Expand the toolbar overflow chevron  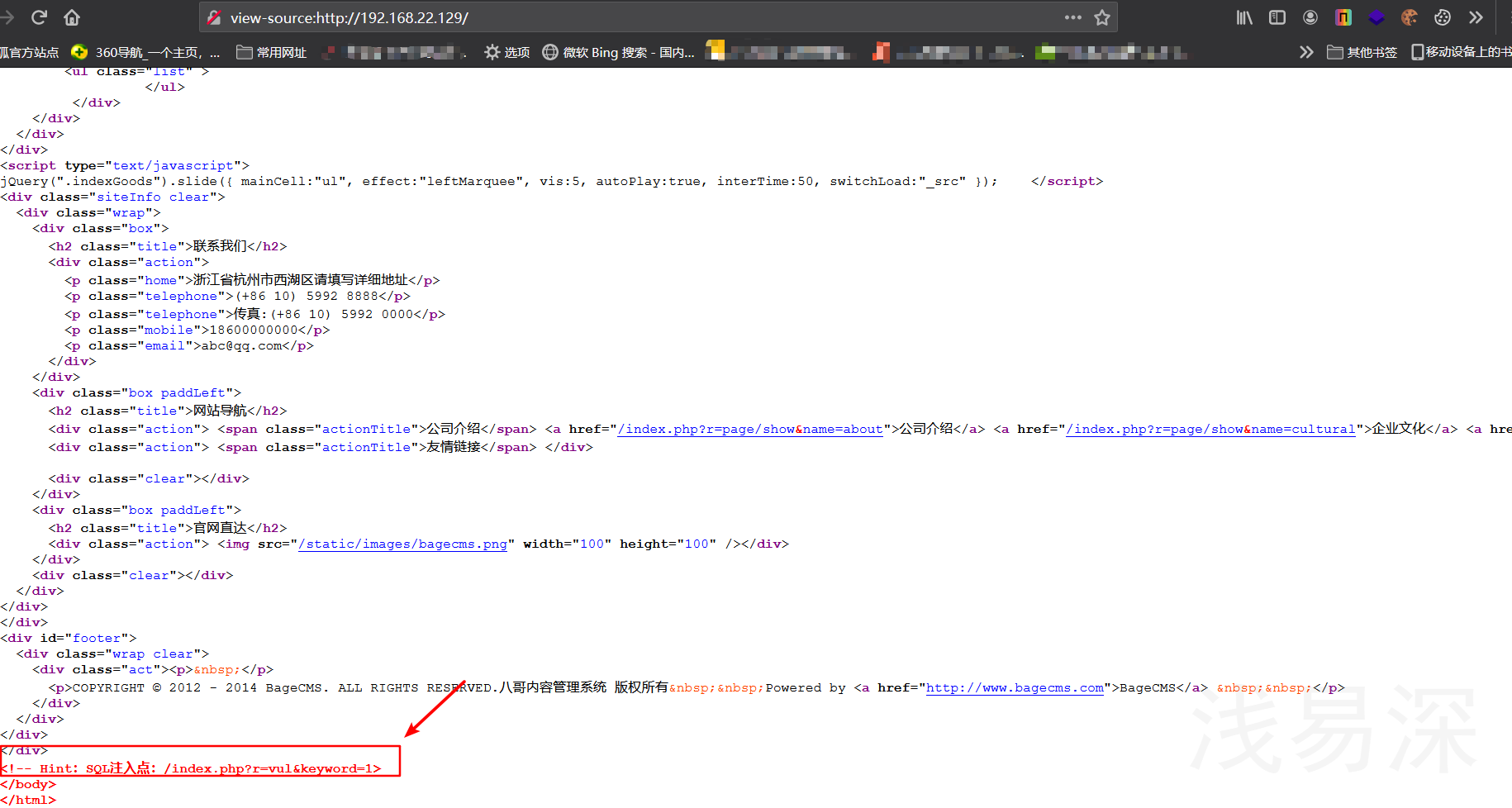tap(1476, 17)
